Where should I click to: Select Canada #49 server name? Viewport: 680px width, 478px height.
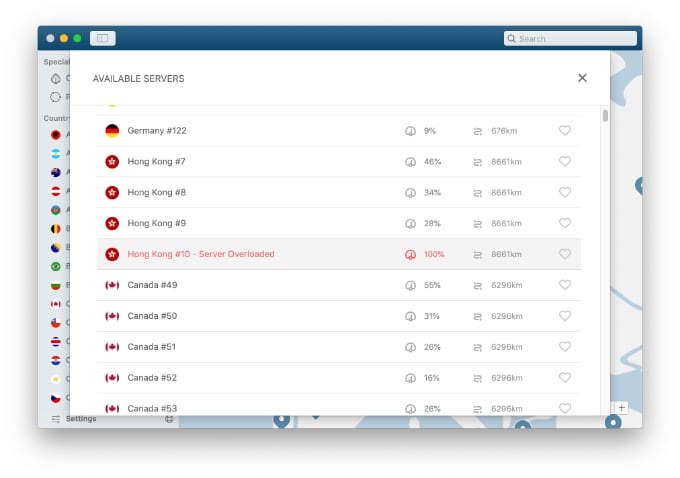coord(152,285)
